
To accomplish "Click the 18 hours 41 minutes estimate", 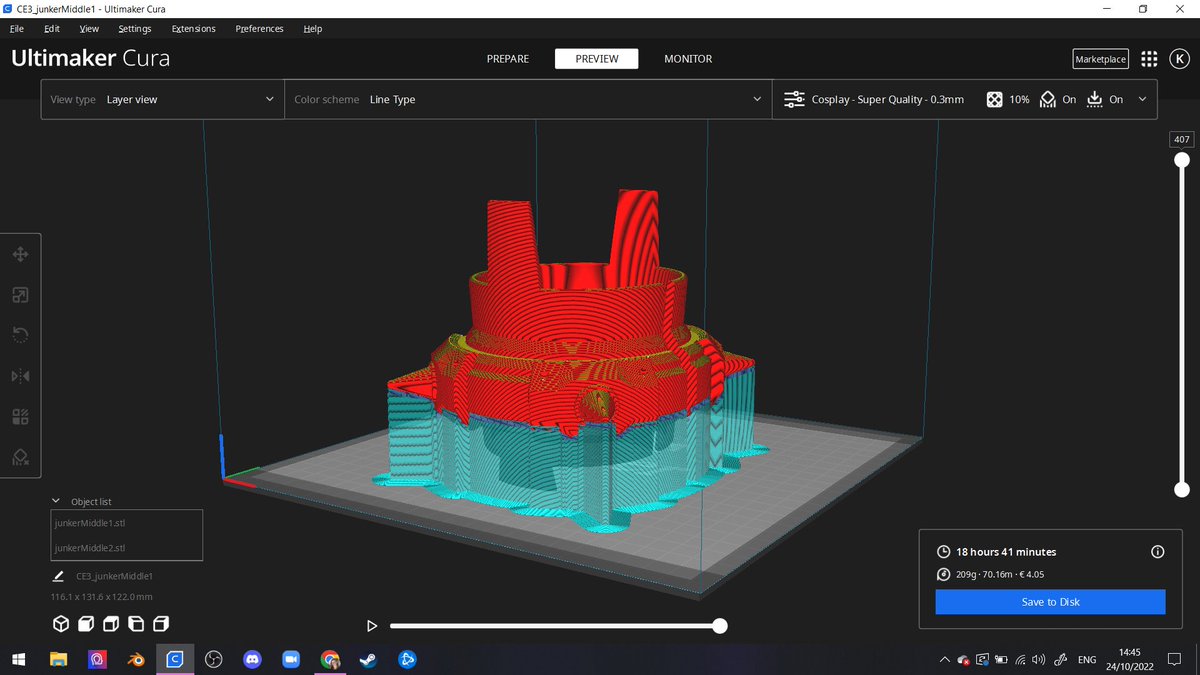I will tap(1006, 552).
